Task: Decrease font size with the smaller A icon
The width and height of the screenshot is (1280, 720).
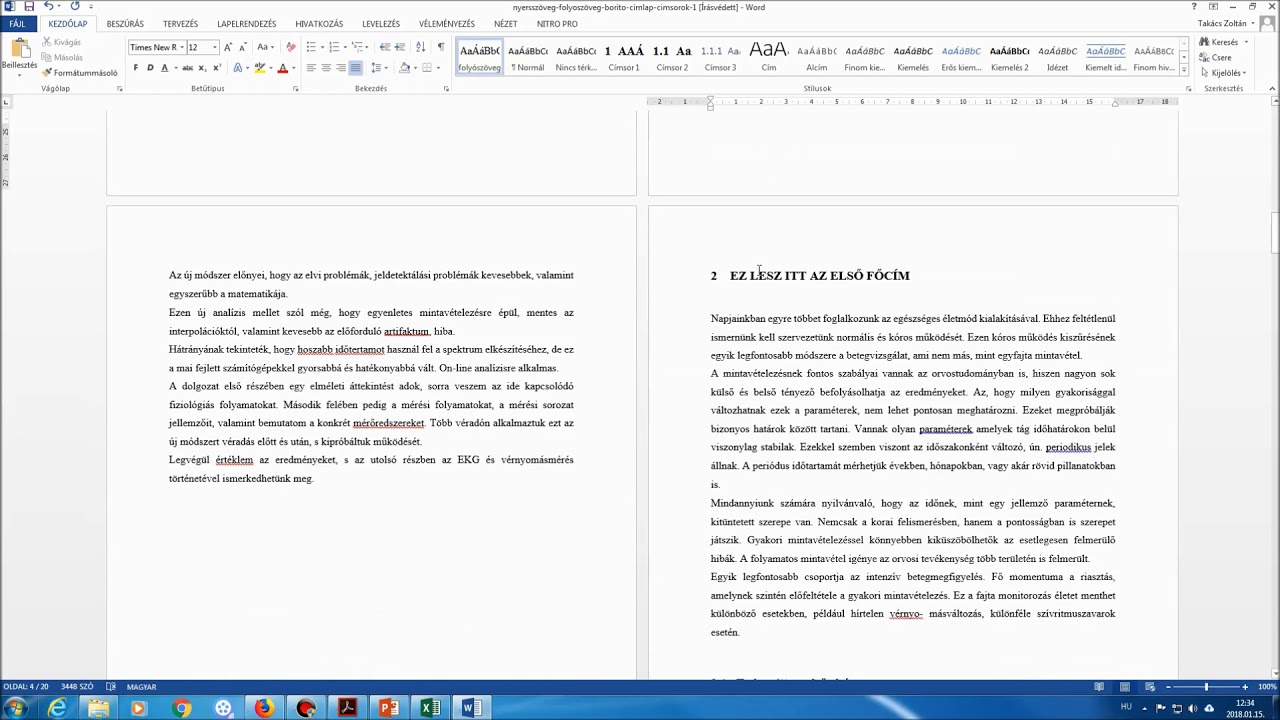Action: tap(242, 47)
